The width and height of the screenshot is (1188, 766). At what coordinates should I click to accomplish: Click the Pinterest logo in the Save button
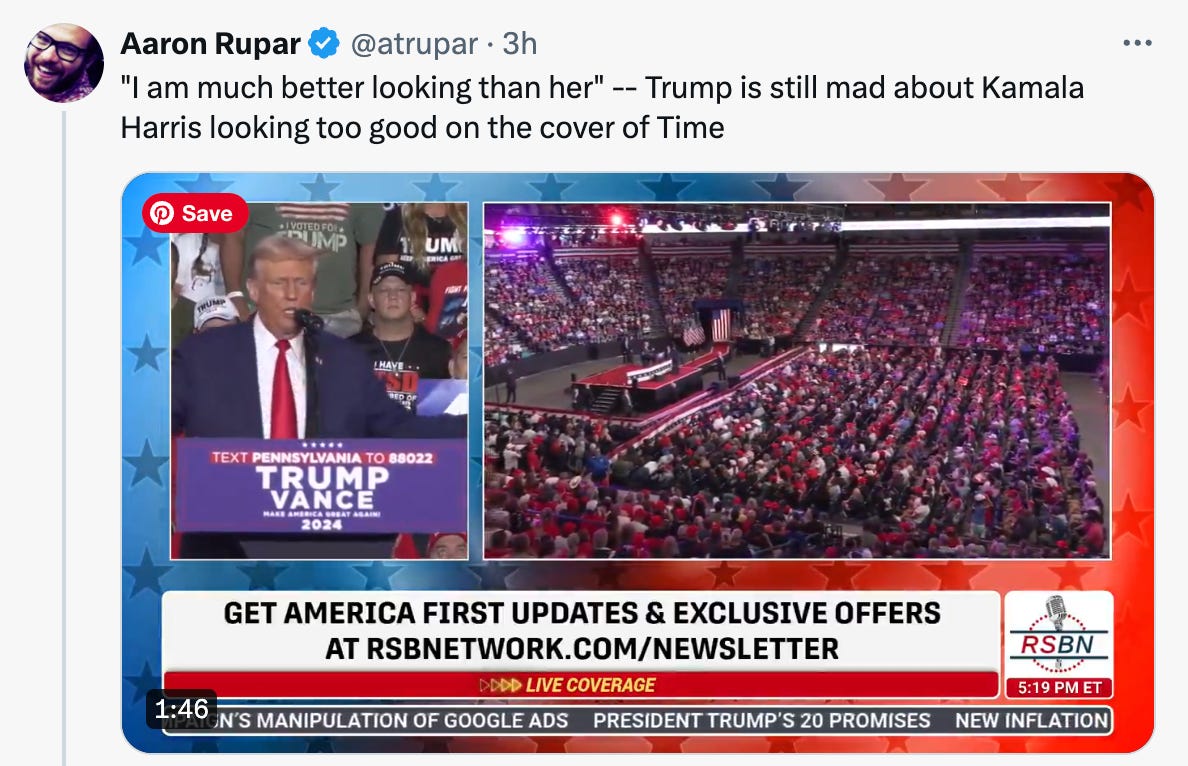click(x=162, y=213)
